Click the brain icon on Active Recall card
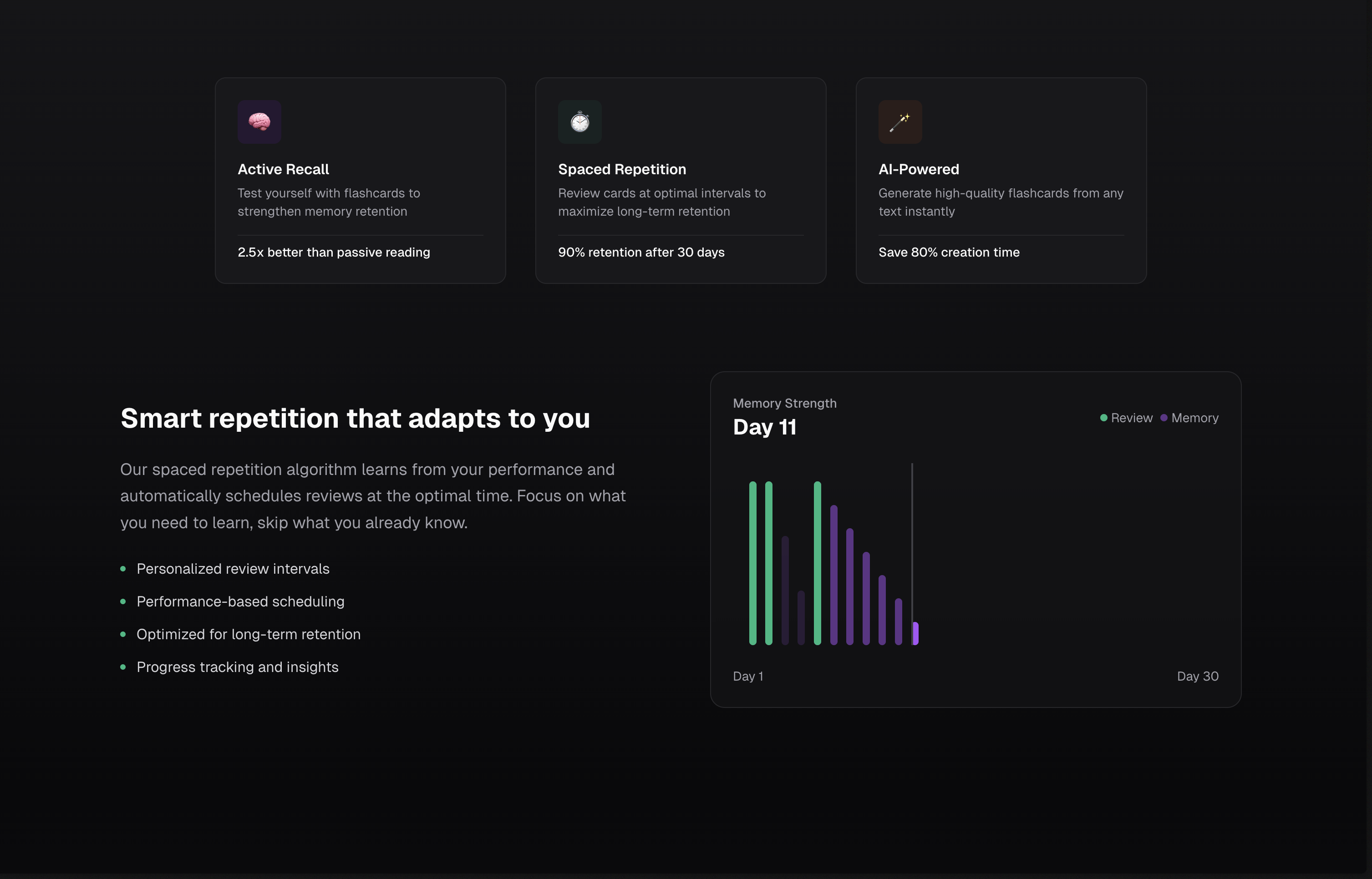The width and height of the screenshot is (1372, 879). pos(259,121)
